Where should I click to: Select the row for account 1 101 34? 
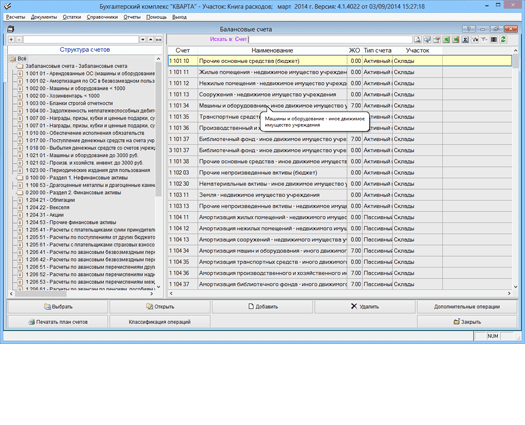tap(340, 105)
